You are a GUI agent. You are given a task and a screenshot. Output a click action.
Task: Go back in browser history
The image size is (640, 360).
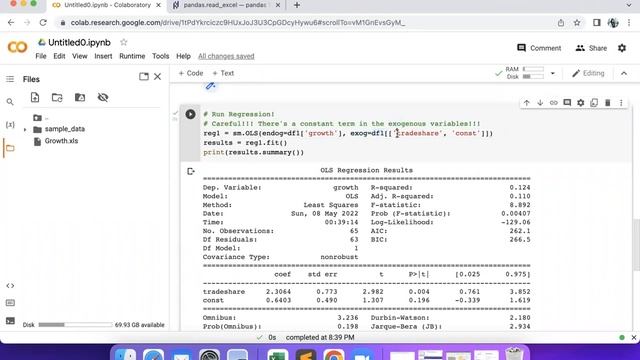click(11, 23)
